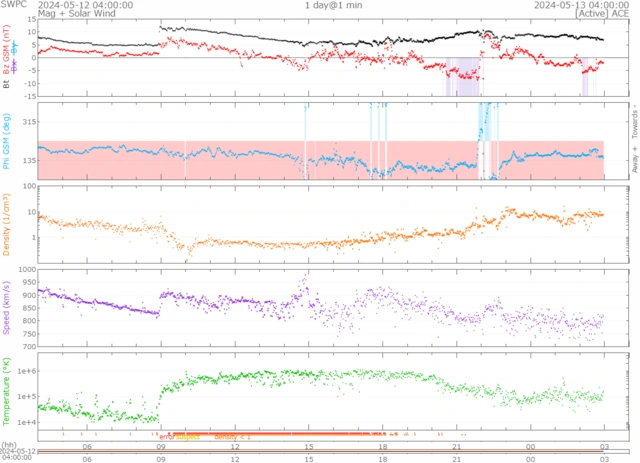Click the pink Away sector band in Phi plot

coord(250,170)
